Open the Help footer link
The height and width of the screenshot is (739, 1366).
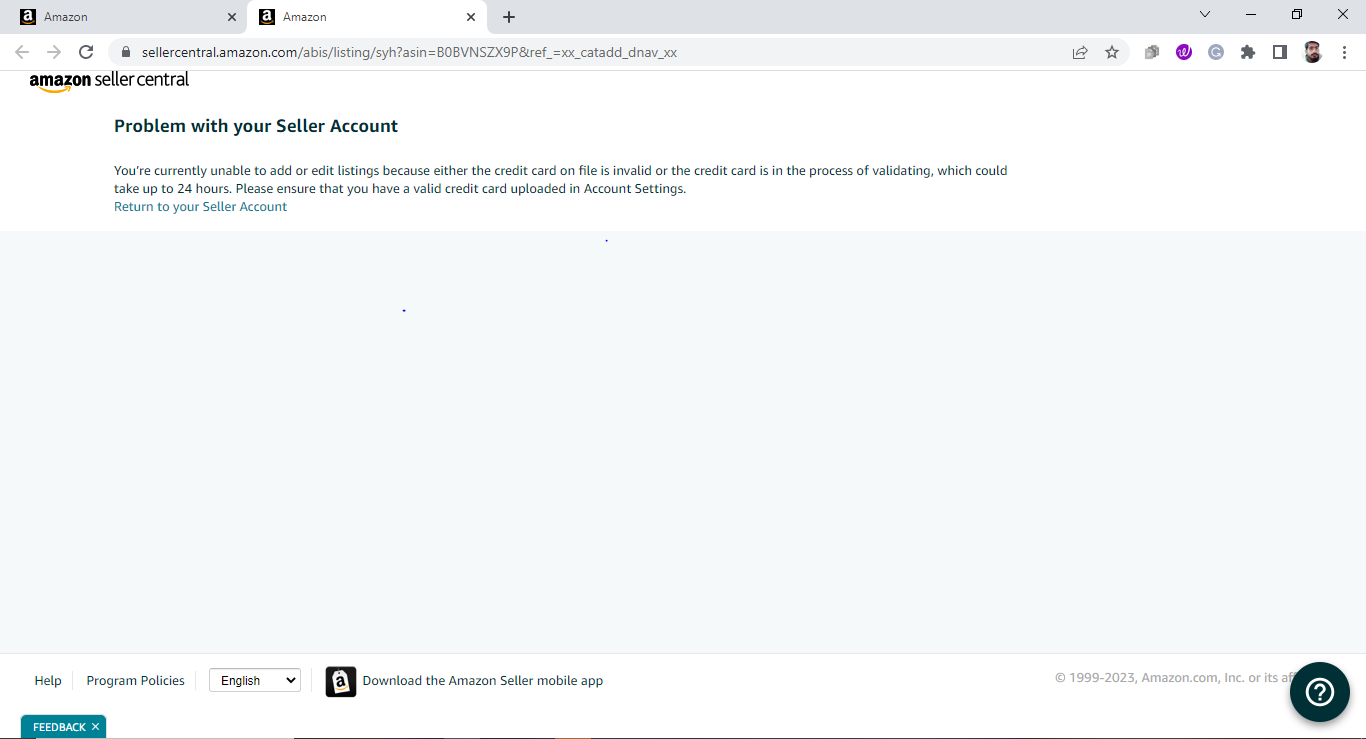coord(48,680)
